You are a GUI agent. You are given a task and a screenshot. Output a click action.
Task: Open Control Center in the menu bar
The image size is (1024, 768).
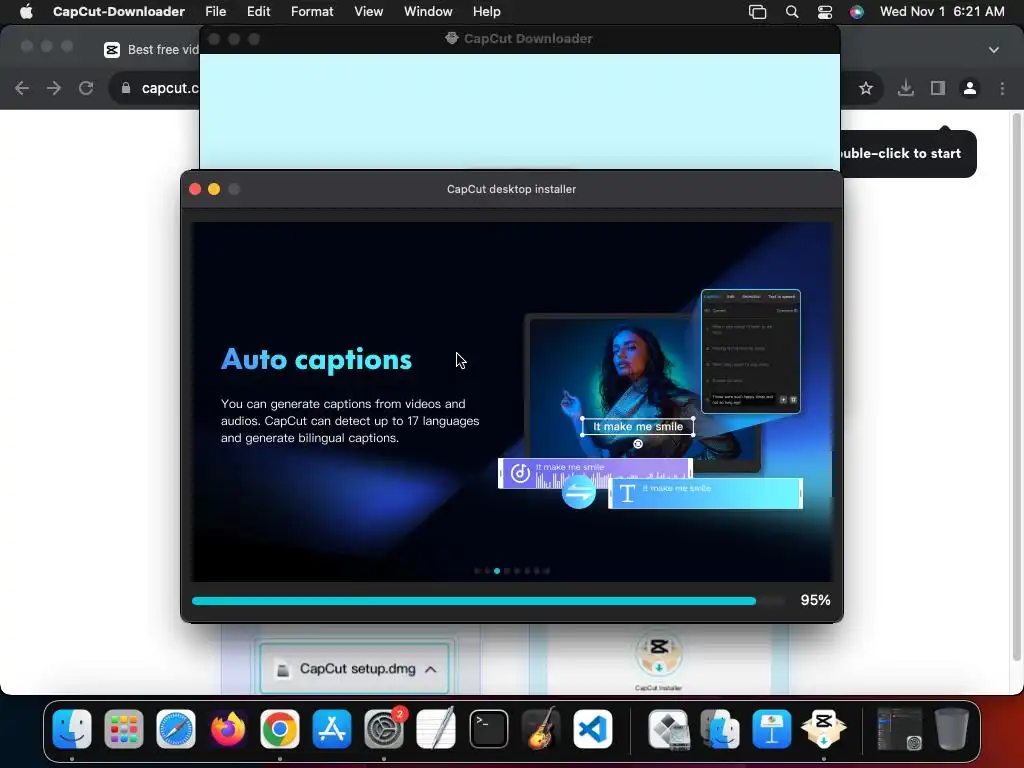(825, 12)
